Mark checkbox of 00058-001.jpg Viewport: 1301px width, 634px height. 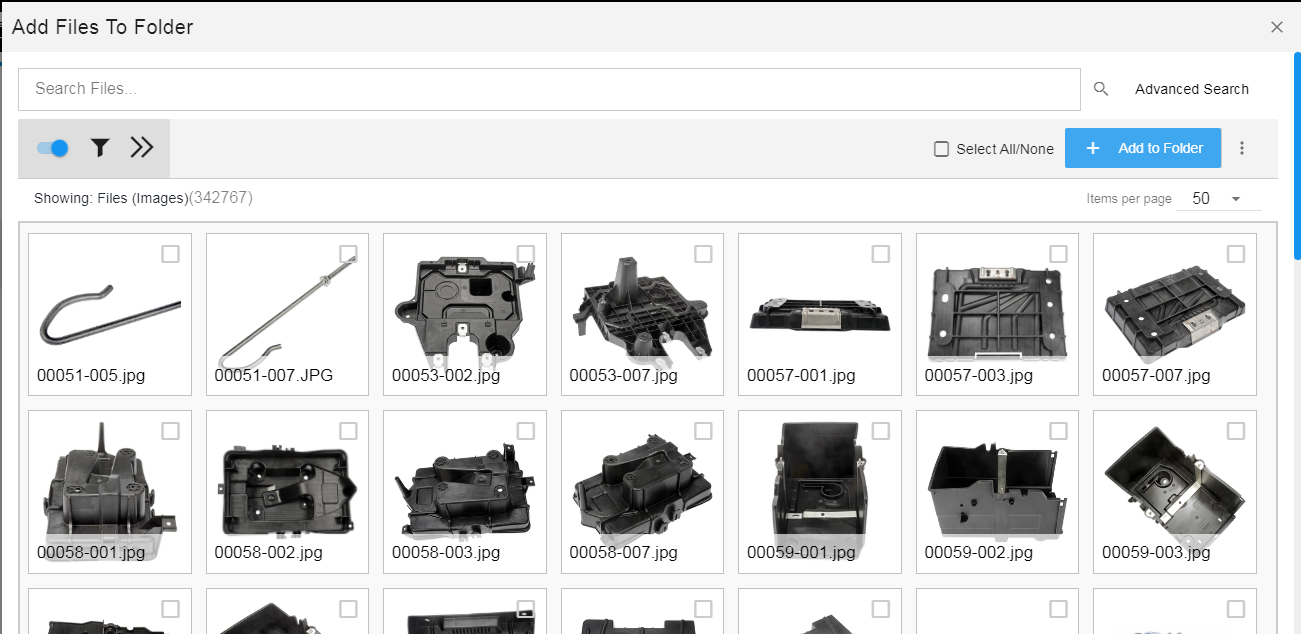pyautogui.click(x=170, y=431)
